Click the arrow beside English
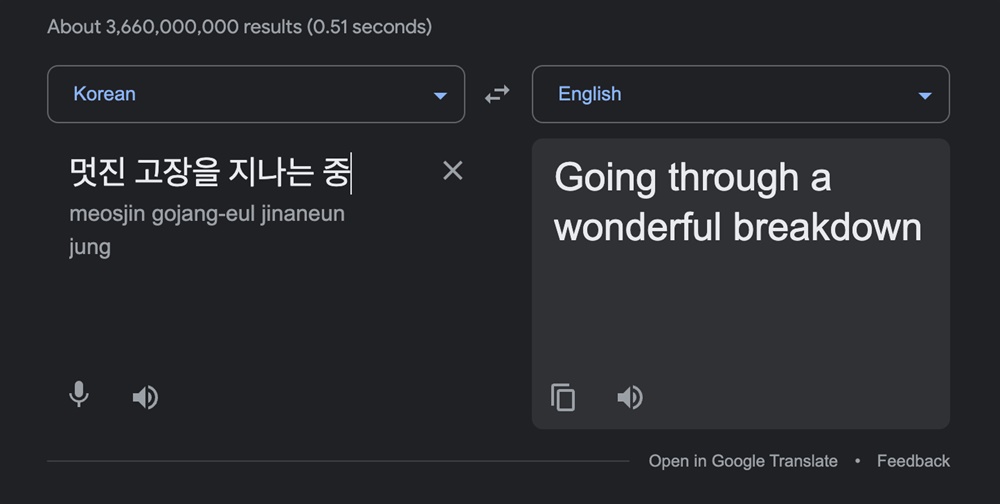 [x=925, y=96]
